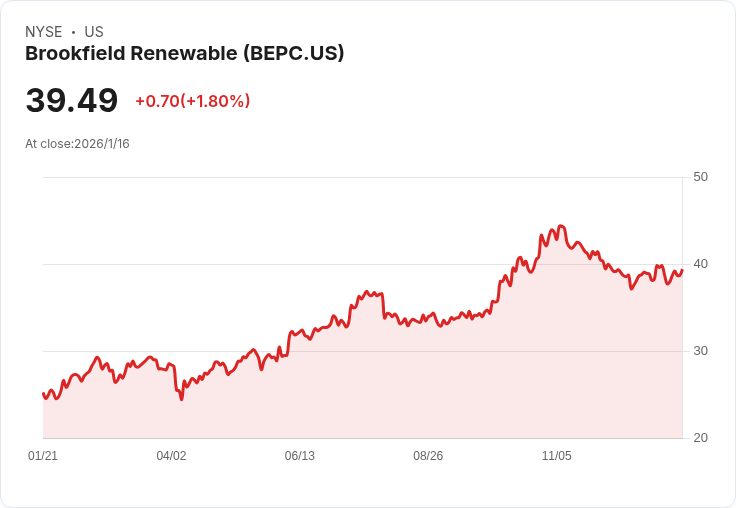736x508 pixels.
Task: Click the 20 y-axis price label
Action: [x=700, y=438]
